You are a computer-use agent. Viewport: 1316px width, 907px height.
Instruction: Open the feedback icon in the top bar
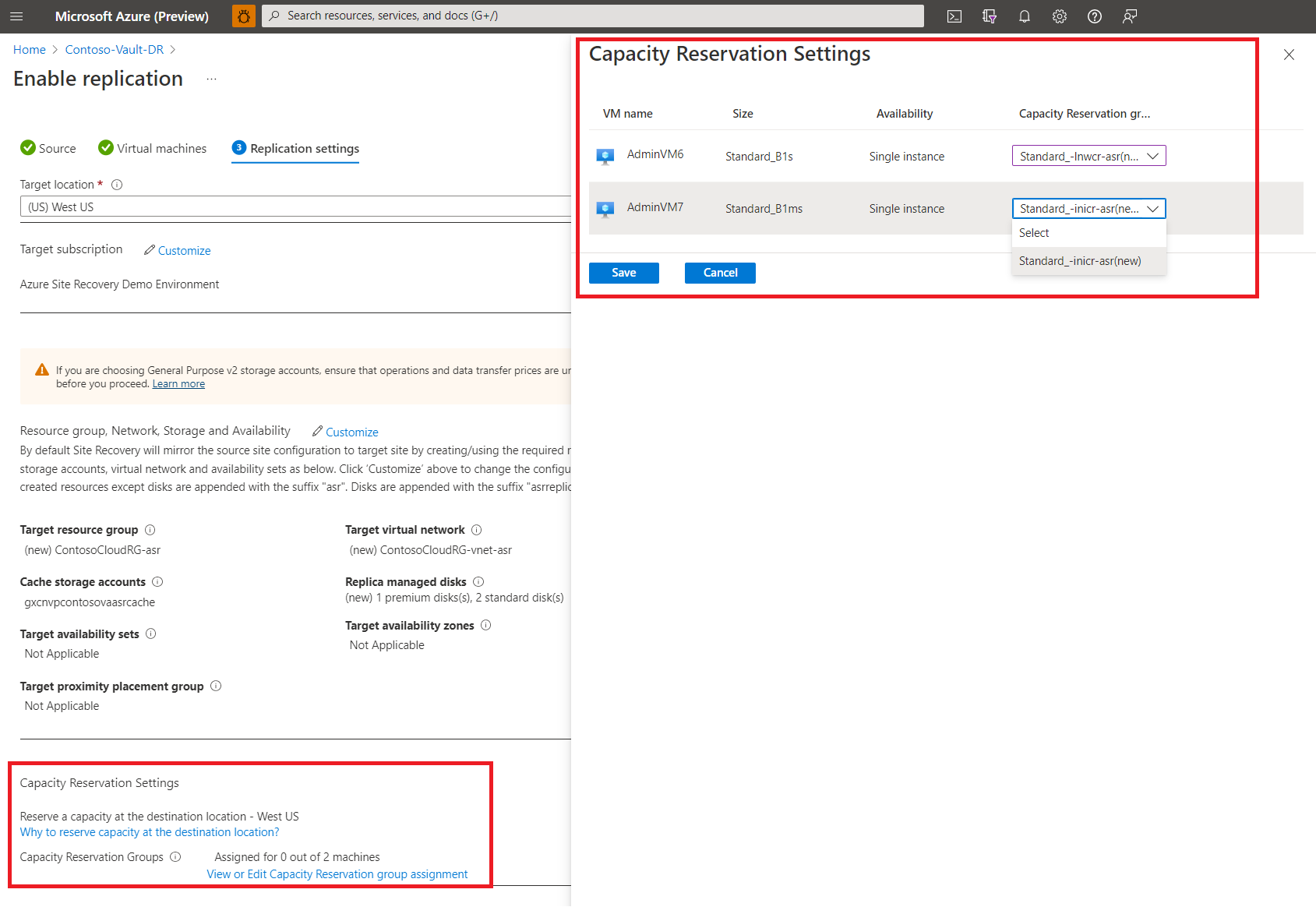point(1130,16)
